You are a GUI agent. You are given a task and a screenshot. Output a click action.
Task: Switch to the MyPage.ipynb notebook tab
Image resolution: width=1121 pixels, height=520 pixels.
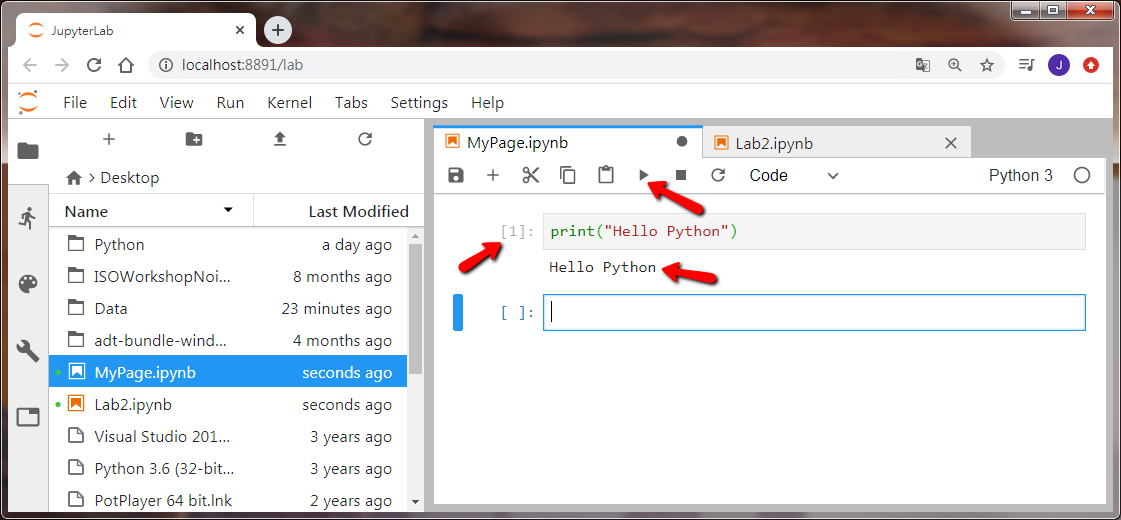pyautogui.click(x=568, y=142)
